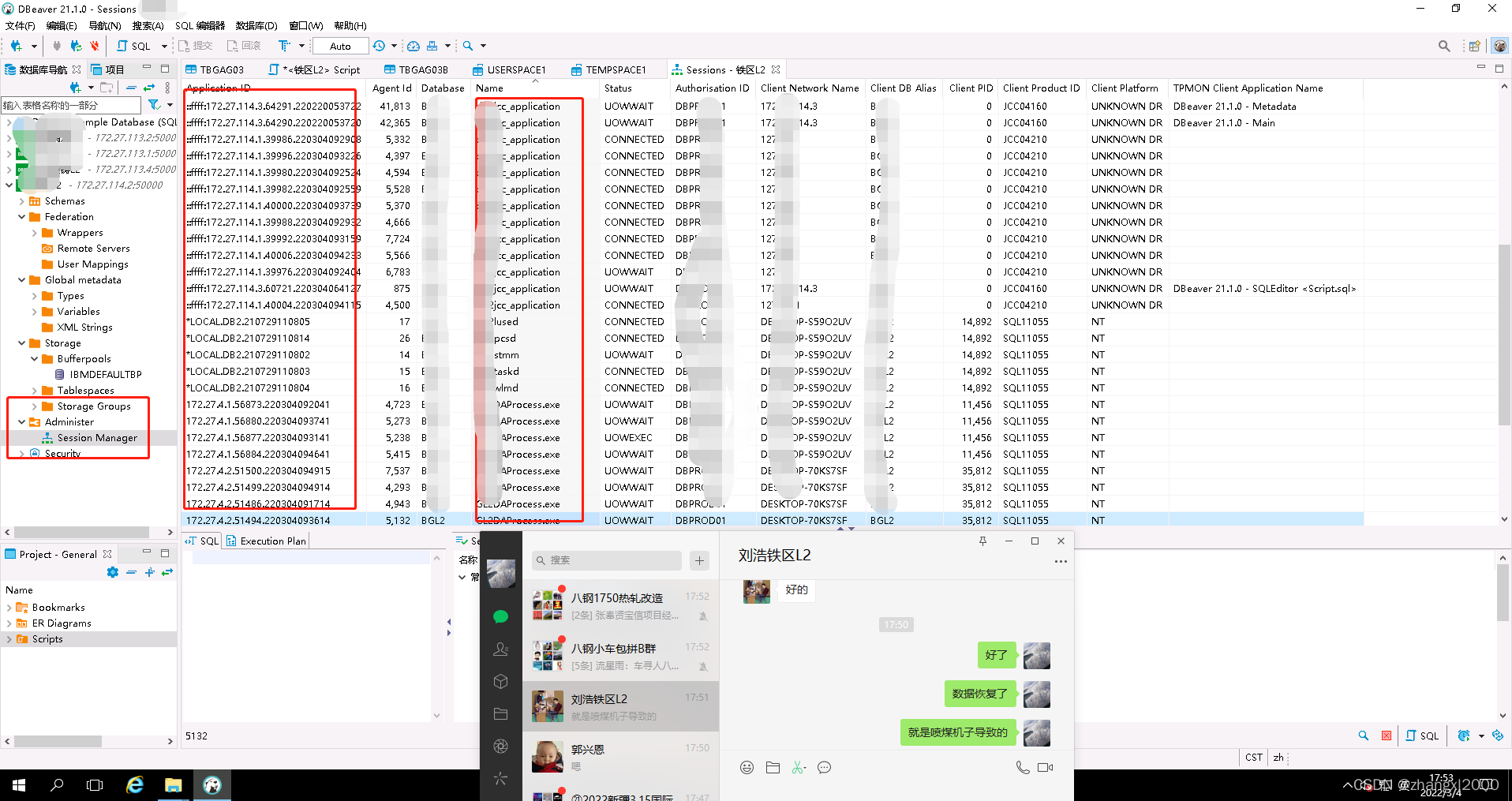Click the auto-refresh clock icon at bottom right
The height and width of the screenshot is (801, 1512).
1464,735
